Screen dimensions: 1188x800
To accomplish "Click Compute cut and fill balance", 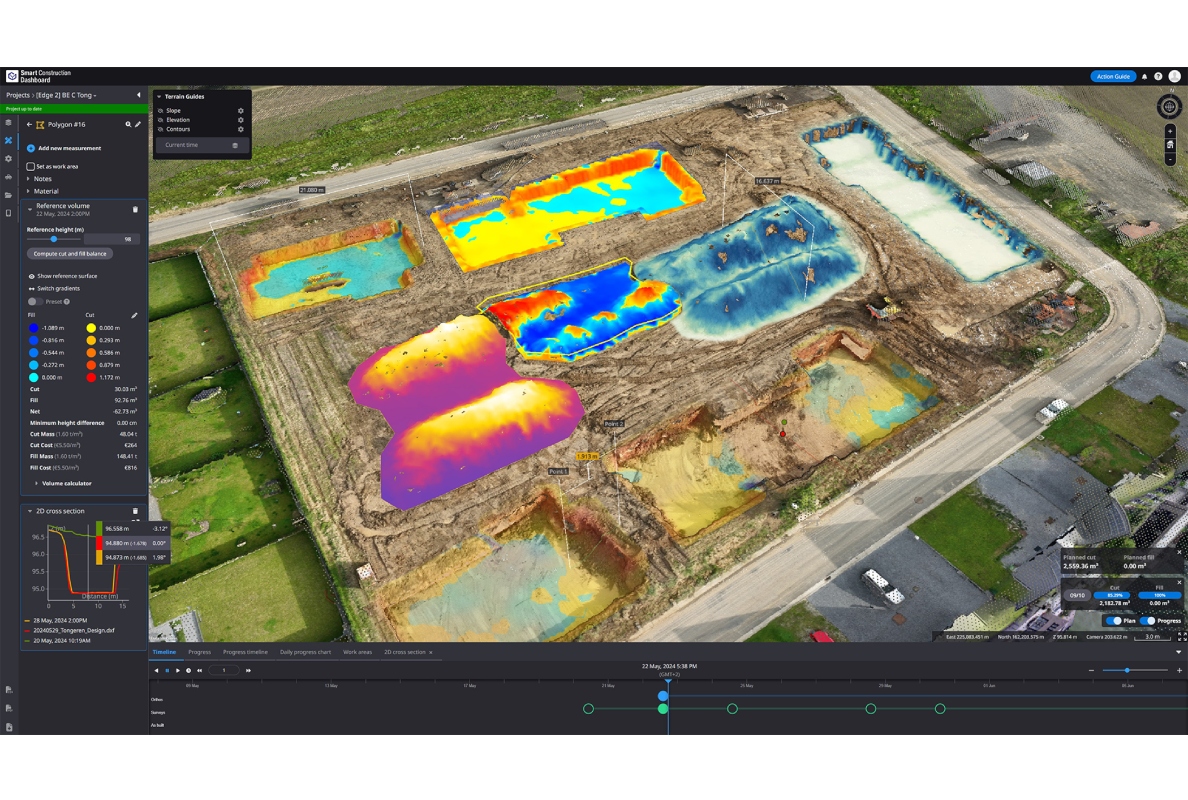I will (70, 254).
